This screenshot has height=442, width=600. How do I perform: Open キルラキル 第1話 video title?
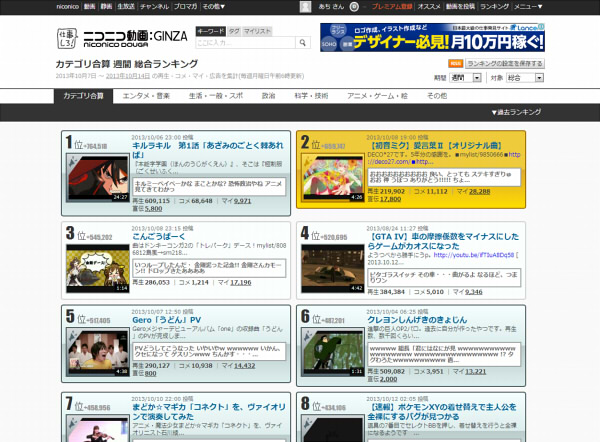(208, 150)
